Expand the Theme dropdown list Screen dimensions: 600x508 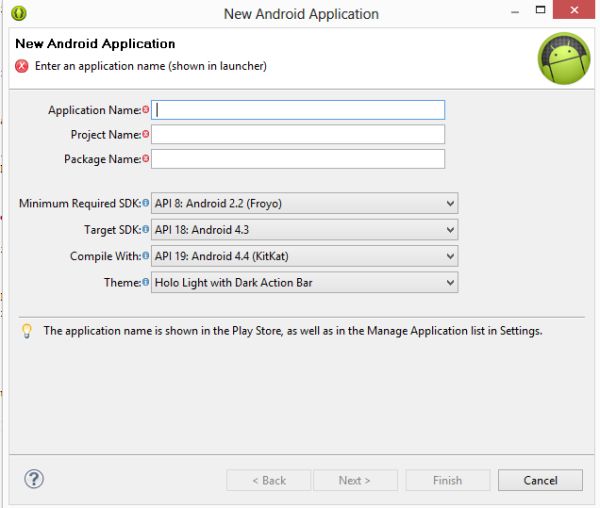pos(304,282)
